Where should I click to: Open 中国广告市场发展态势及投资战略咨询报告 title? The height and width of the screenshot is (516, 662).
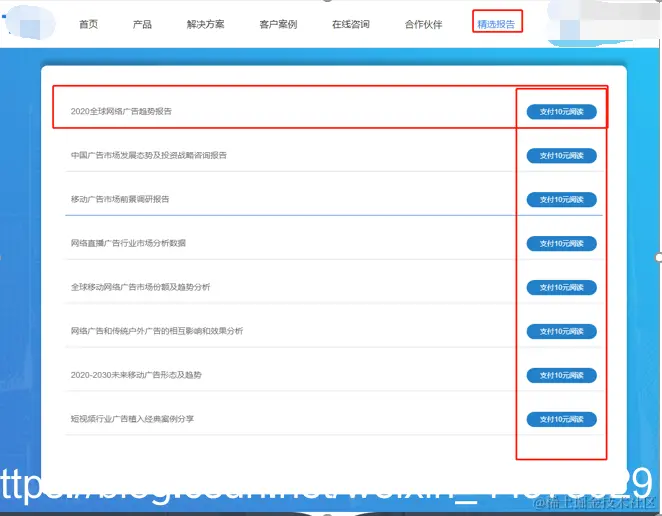(x=149, y=155)
